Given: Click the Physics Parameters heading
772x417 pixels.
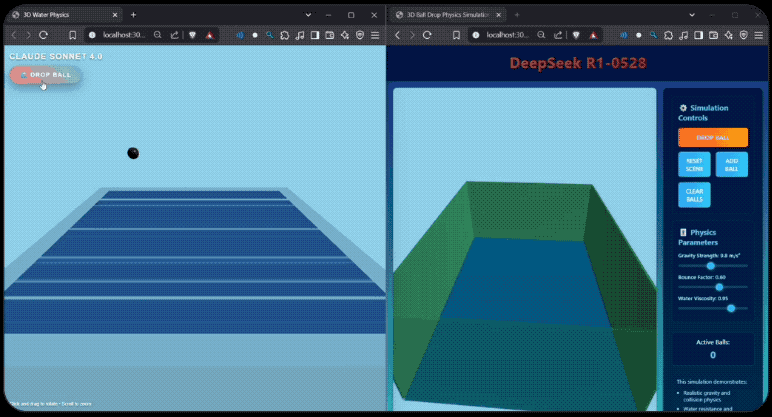Looking at the screenshot, I should click(x=698, y=237).
